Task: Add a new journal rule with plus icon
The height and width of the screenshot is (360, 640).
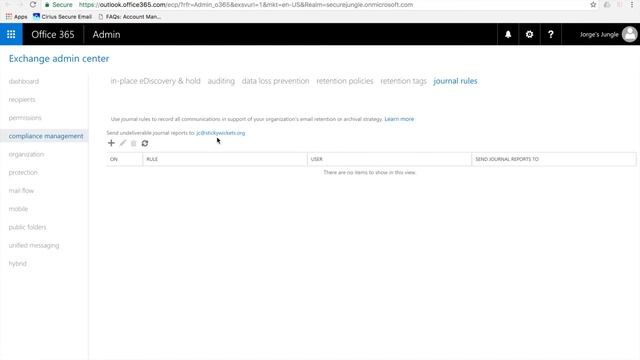Action: click(111, 143)
